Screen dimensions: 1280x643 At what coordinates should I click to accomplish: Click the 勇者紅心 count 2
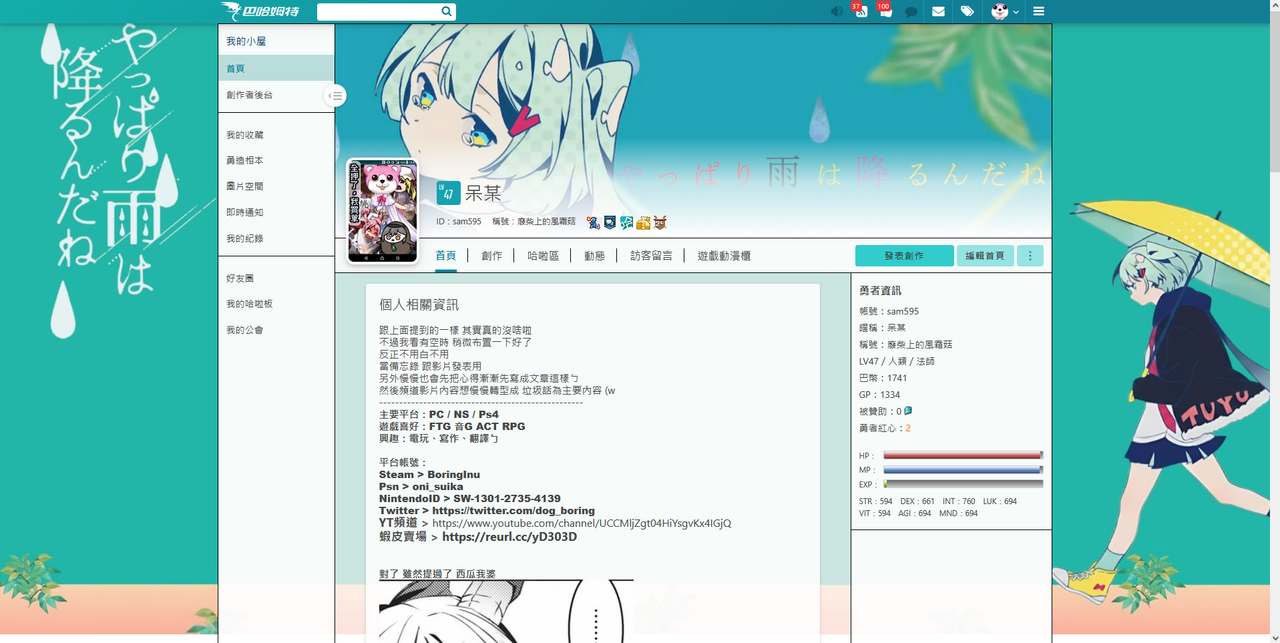908,428
